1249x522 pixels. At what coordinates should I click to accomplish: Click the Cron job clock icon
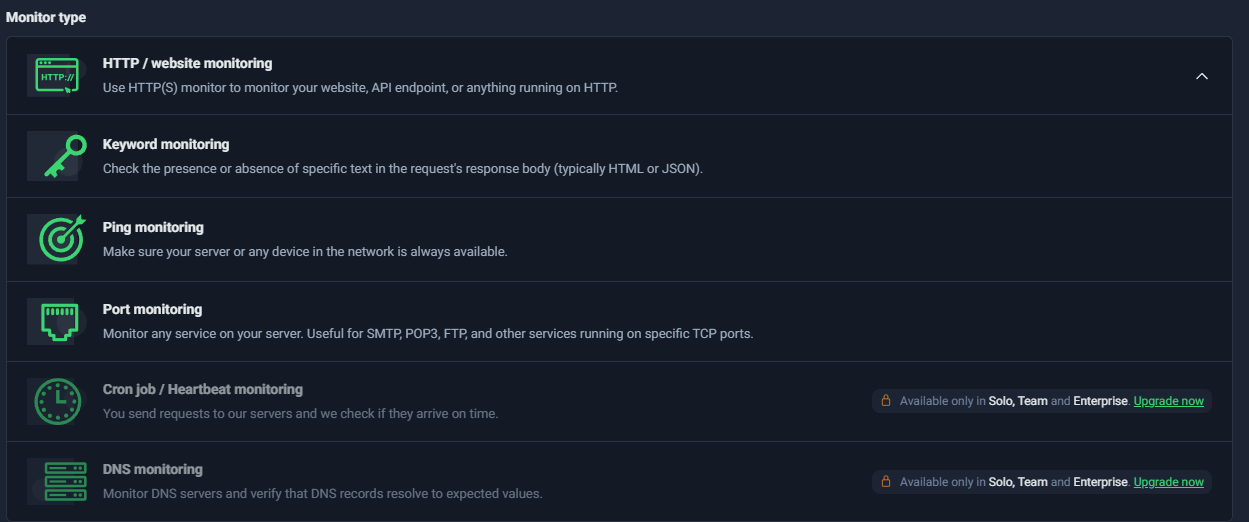57,402
